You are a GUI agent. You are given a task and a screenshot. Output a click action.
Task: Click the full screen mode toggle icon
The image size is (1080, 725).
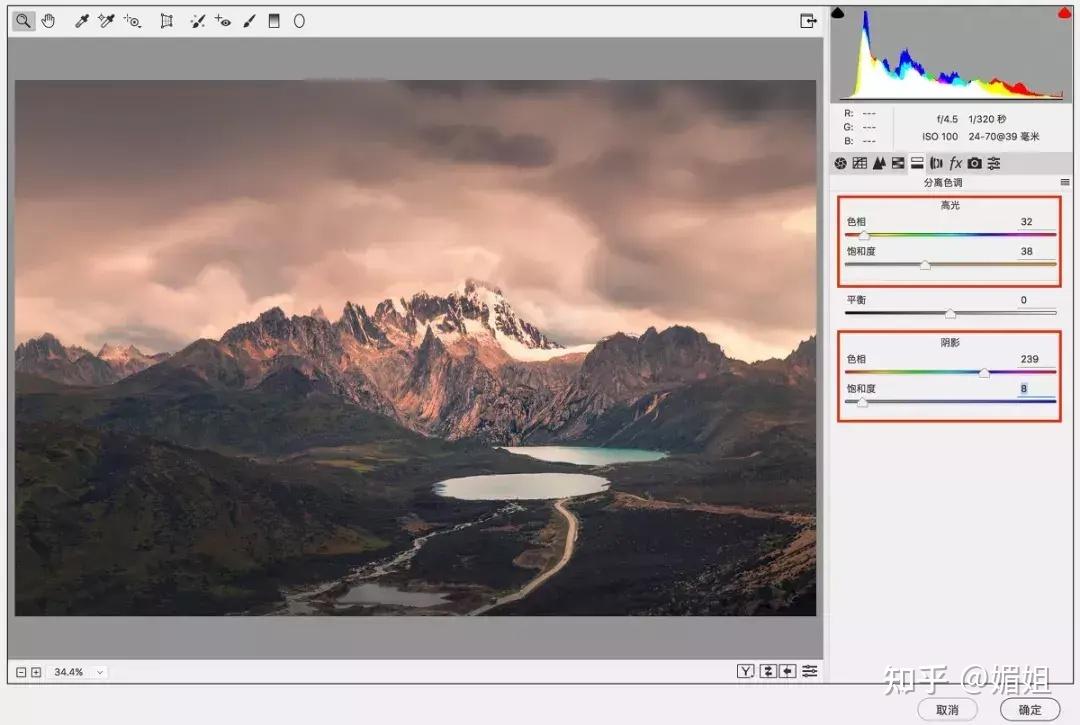coord(808,21)
